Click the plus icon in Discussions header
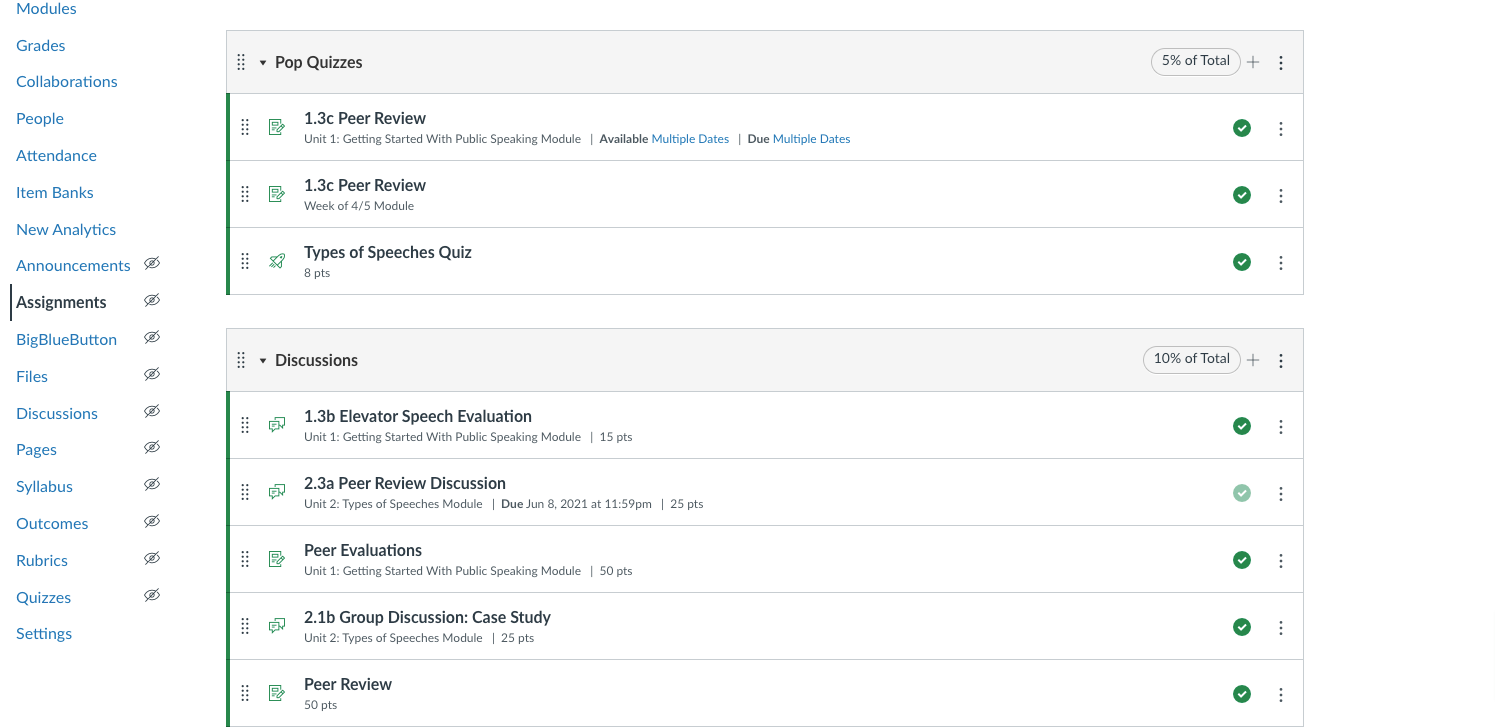Viewport: 1495px width, 727px height. tap(1253, 360)
